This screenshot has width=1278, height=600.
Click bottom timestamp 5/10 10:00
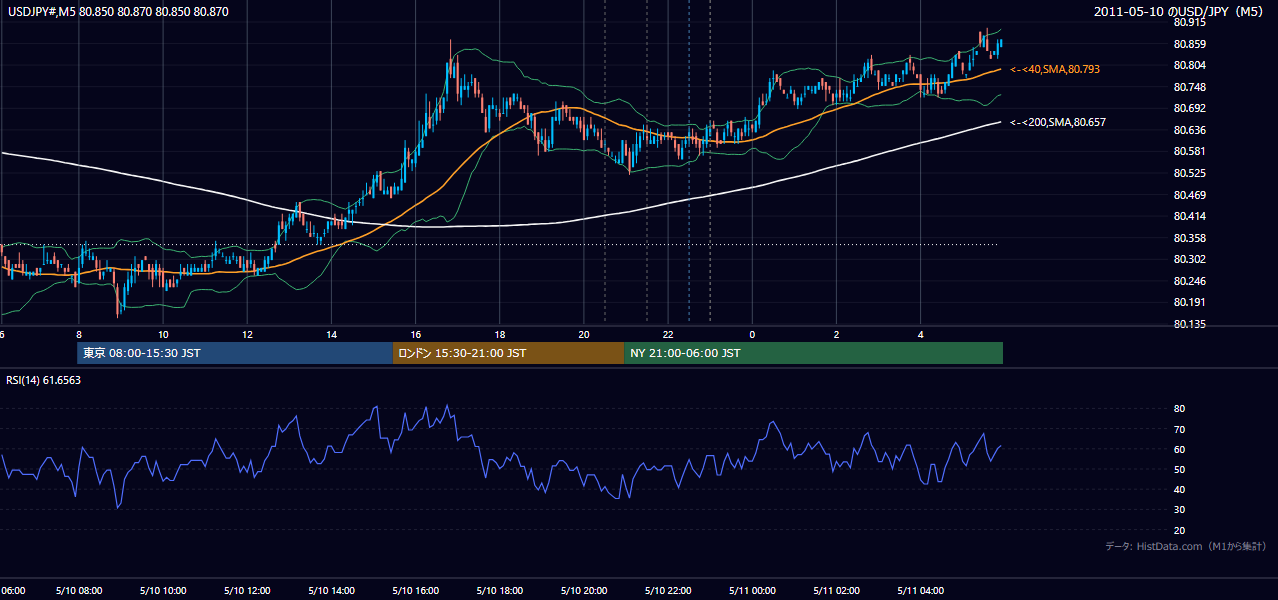[162, 591]
